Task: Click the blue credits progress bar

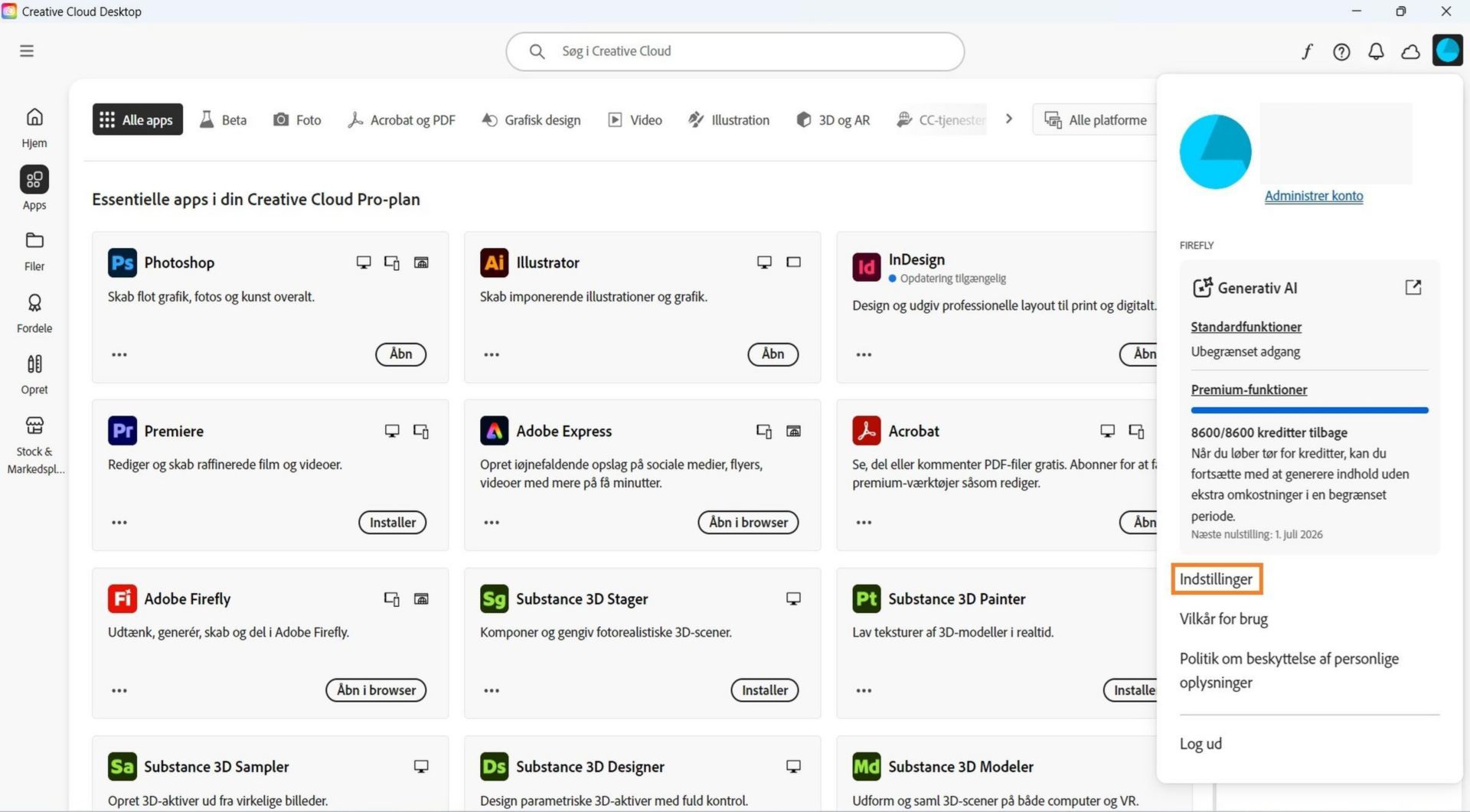Action: point(1309,410)
